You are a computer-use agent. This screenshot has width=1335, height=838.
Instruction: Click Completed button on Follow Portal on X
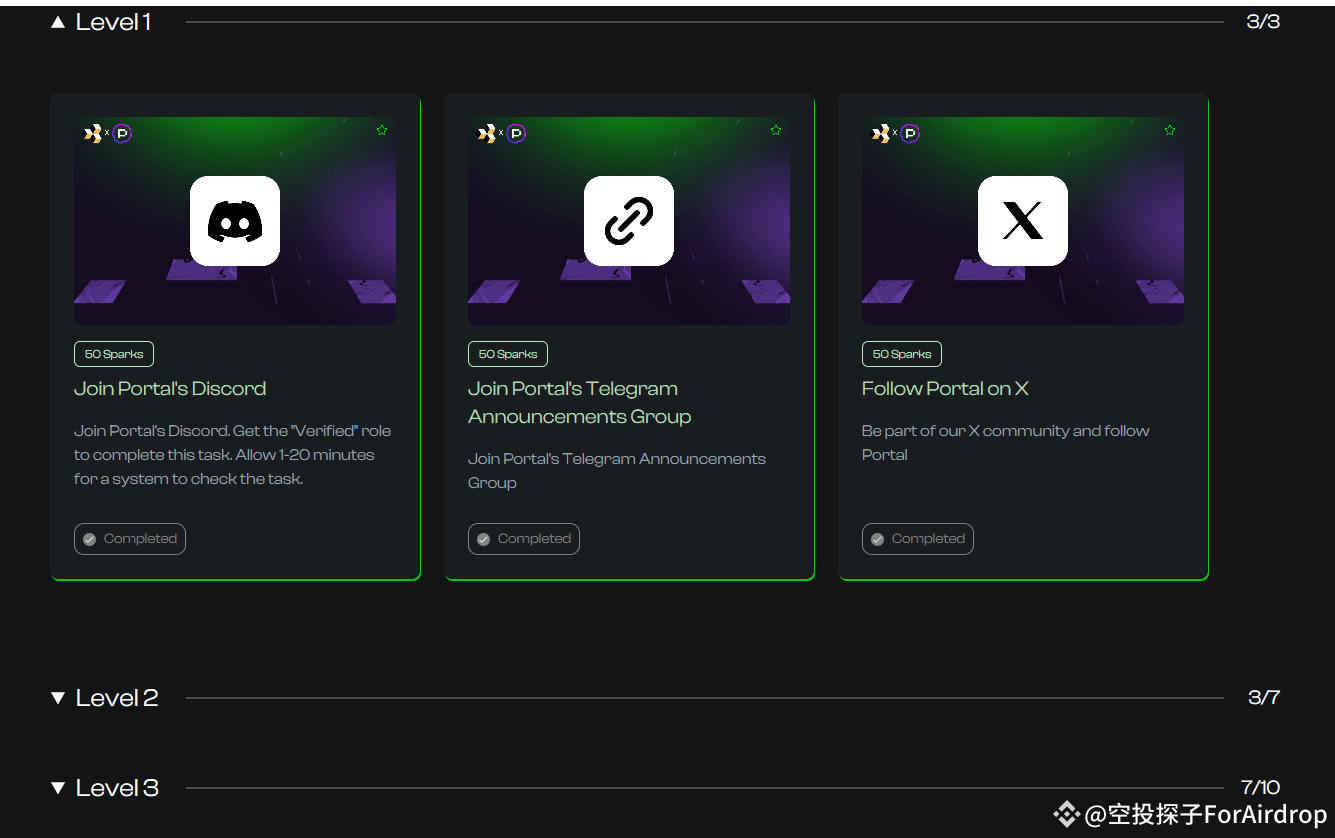[918, 539]
